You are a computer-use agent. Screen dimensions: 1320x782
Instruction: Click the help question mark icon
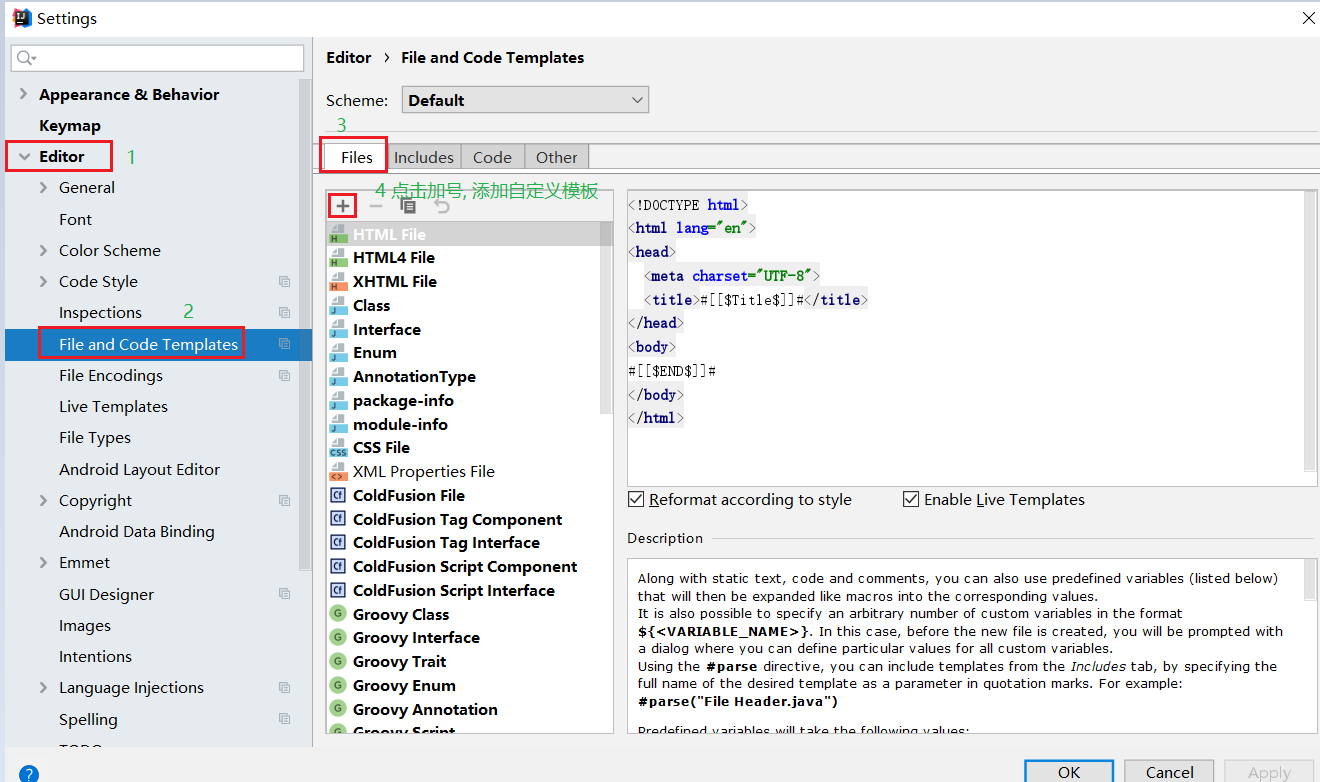pyautogui.click(x=29, y=773)
